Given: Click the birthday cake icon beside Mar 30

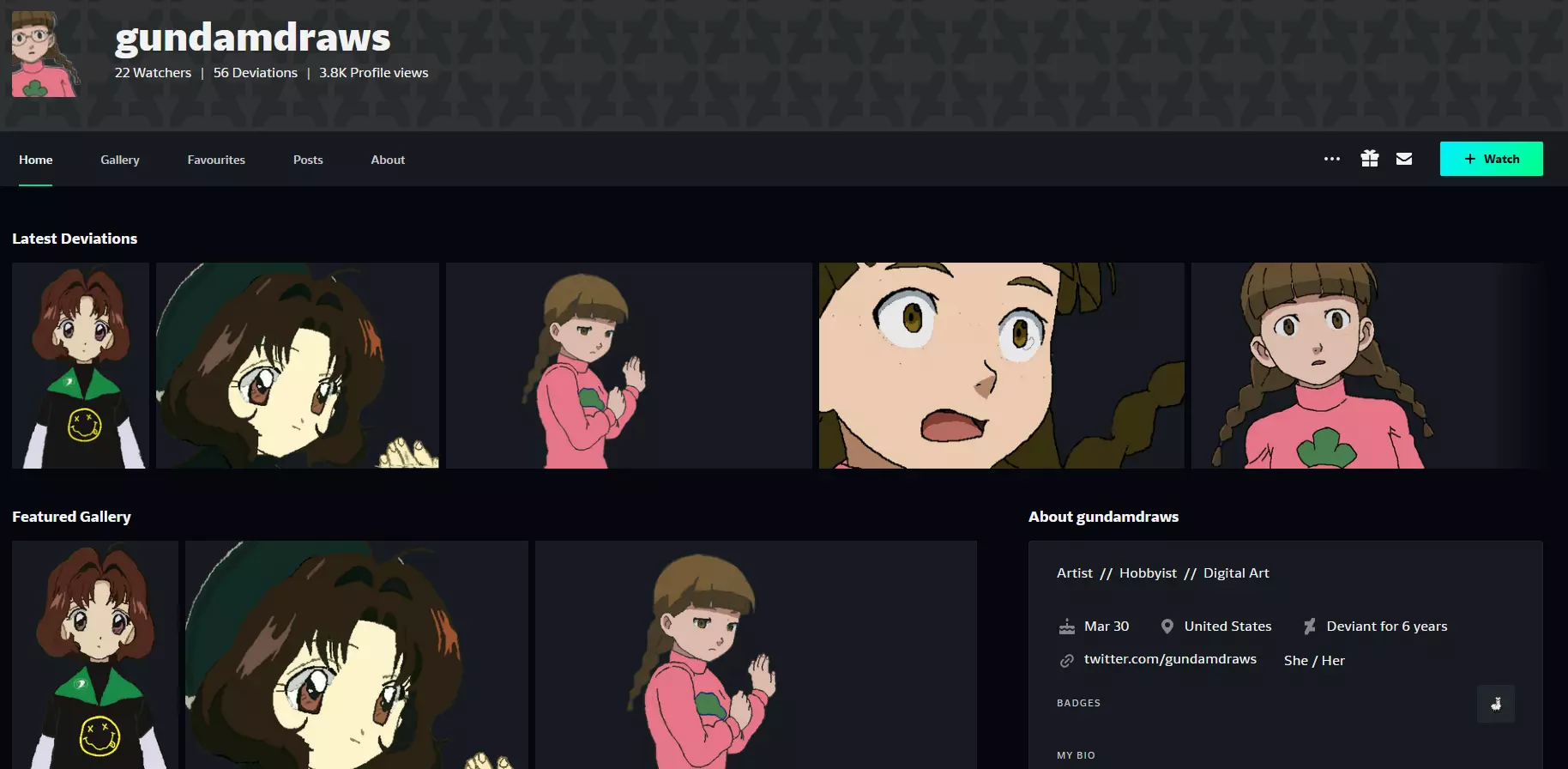Looking at the screenshot, I should click(x=1066, y=627).
